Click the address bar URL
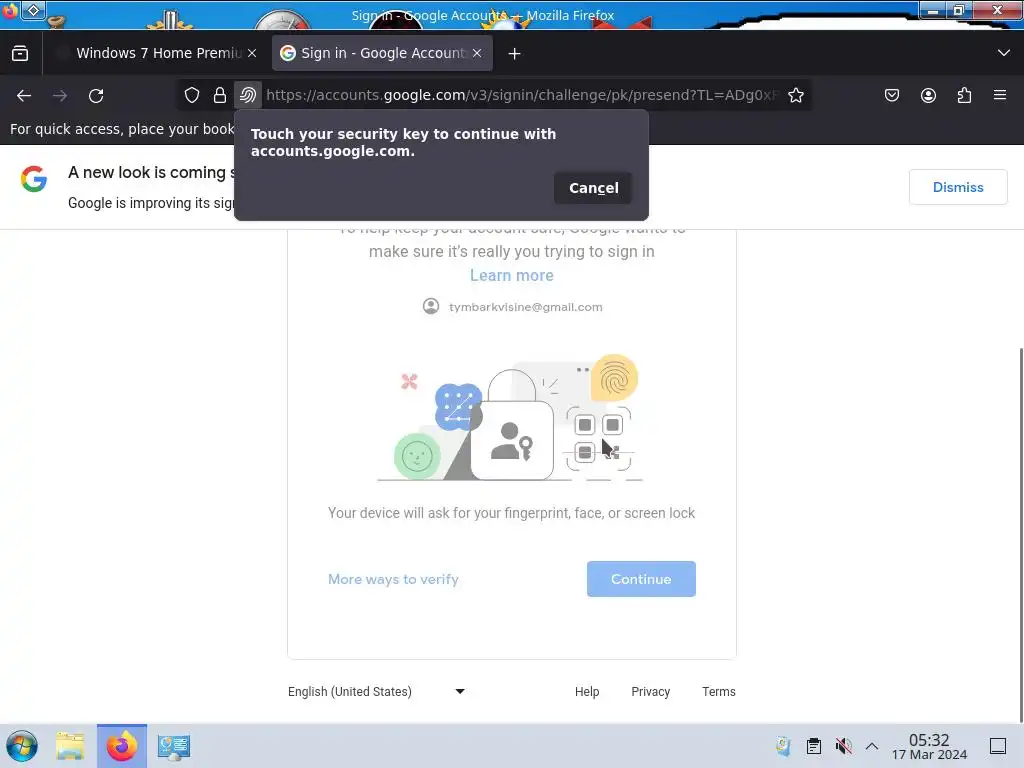Viewport: 1024px width, 768px height. (x=521, y=95)
